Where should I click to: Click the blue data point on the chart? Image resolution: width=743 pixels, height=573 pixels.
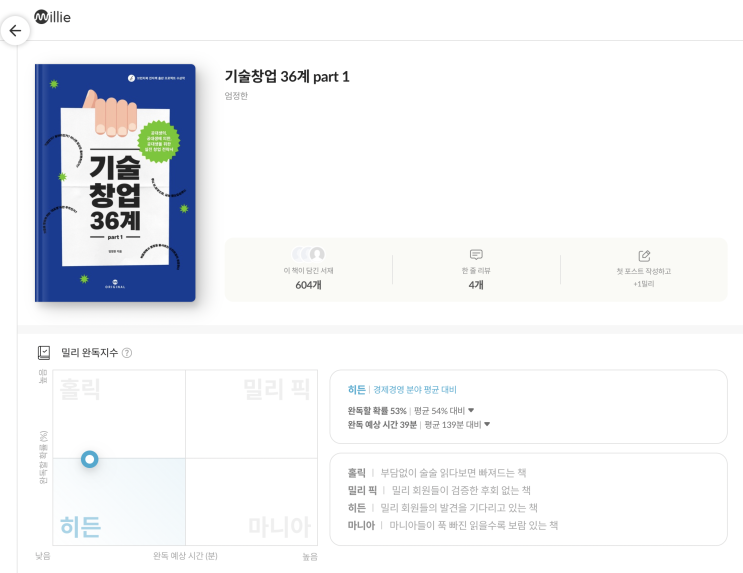pyautogui.click(x=90, y=459)
